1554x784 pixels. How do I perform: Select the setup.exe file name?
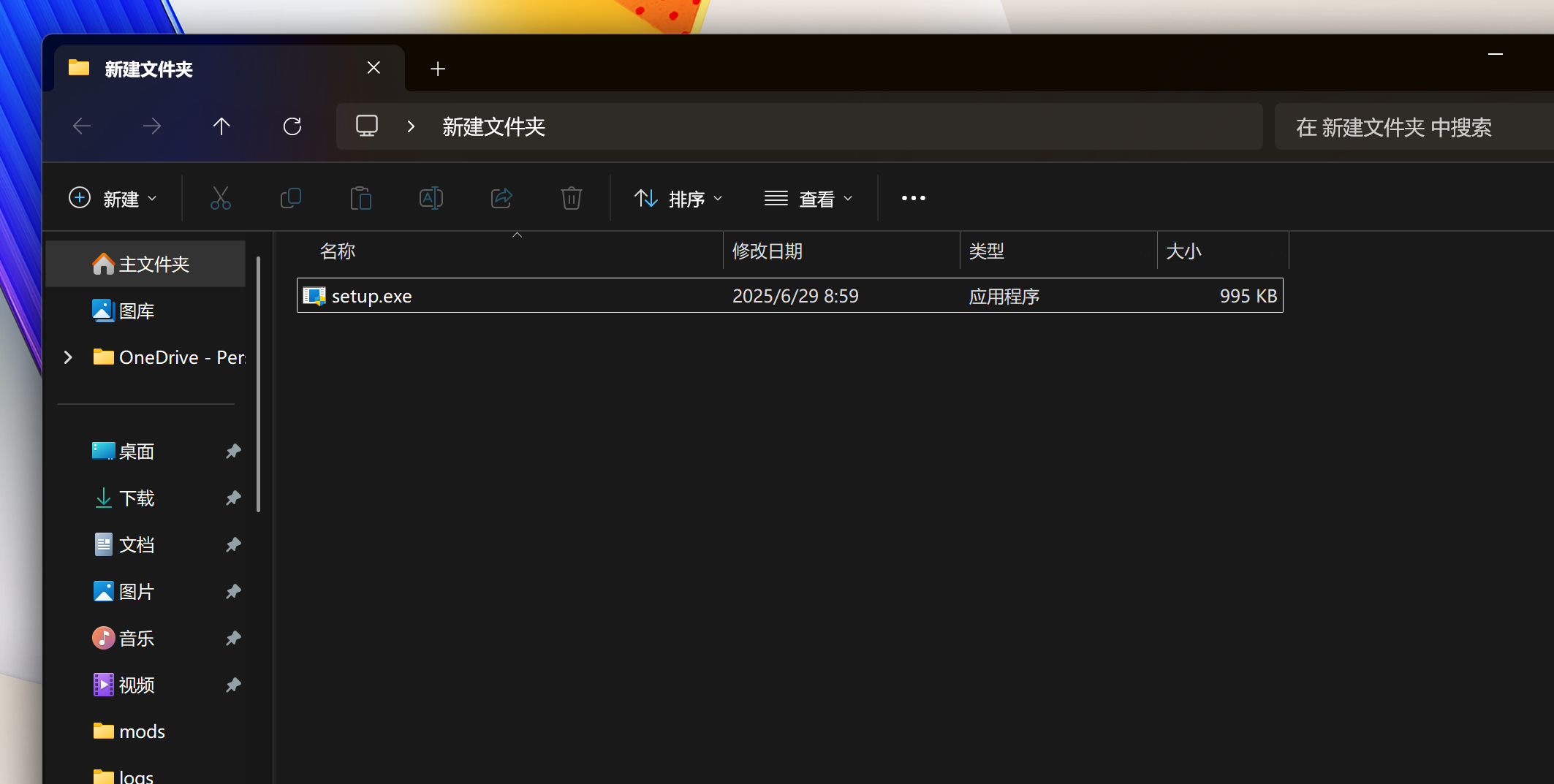pos(372,296)
